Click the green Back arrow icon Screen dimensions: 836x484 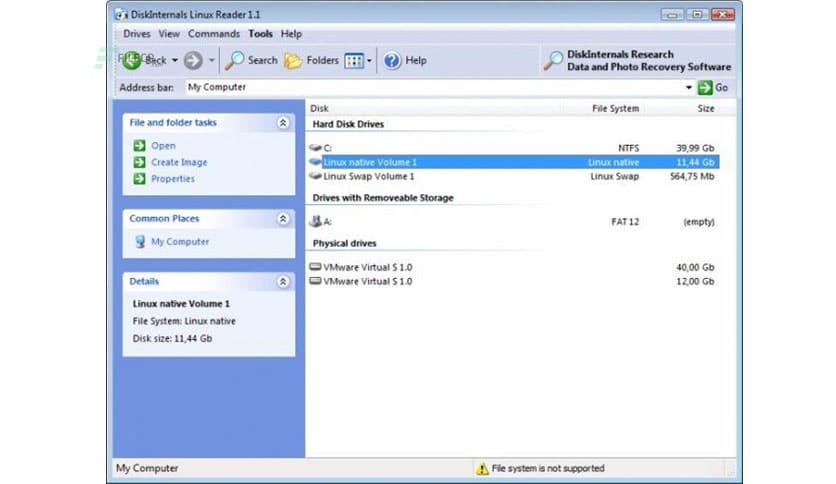pos(131,60)
